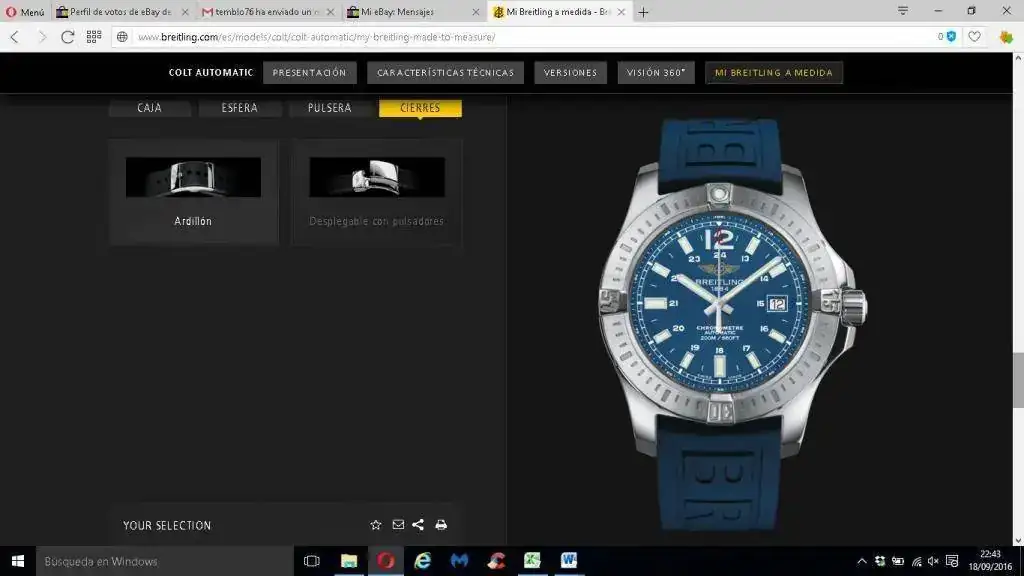Switch to the Esfera tab

tap(239, 108)
